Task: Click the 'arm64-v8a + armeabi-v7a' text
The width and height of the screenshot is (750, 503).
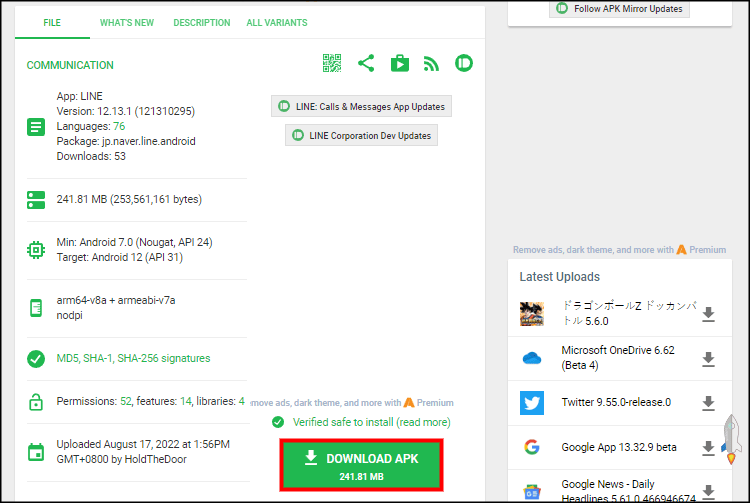Action: click(116, 300)
